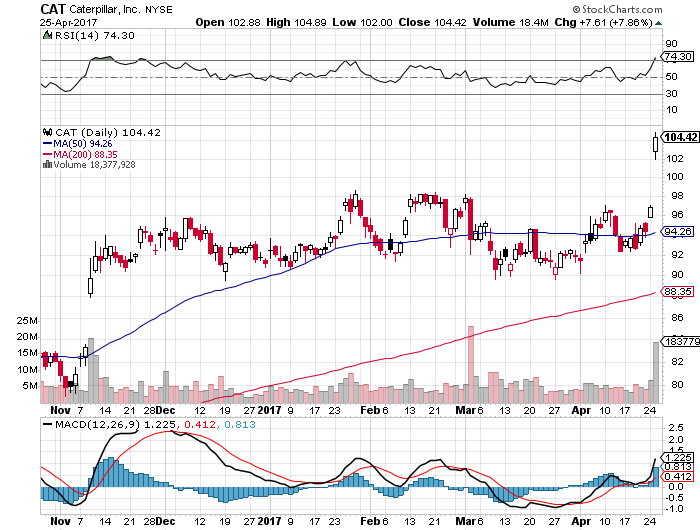Click the CAT (Daily) 104.42 legend
700x530 pixels.
[x=108, y=132]
